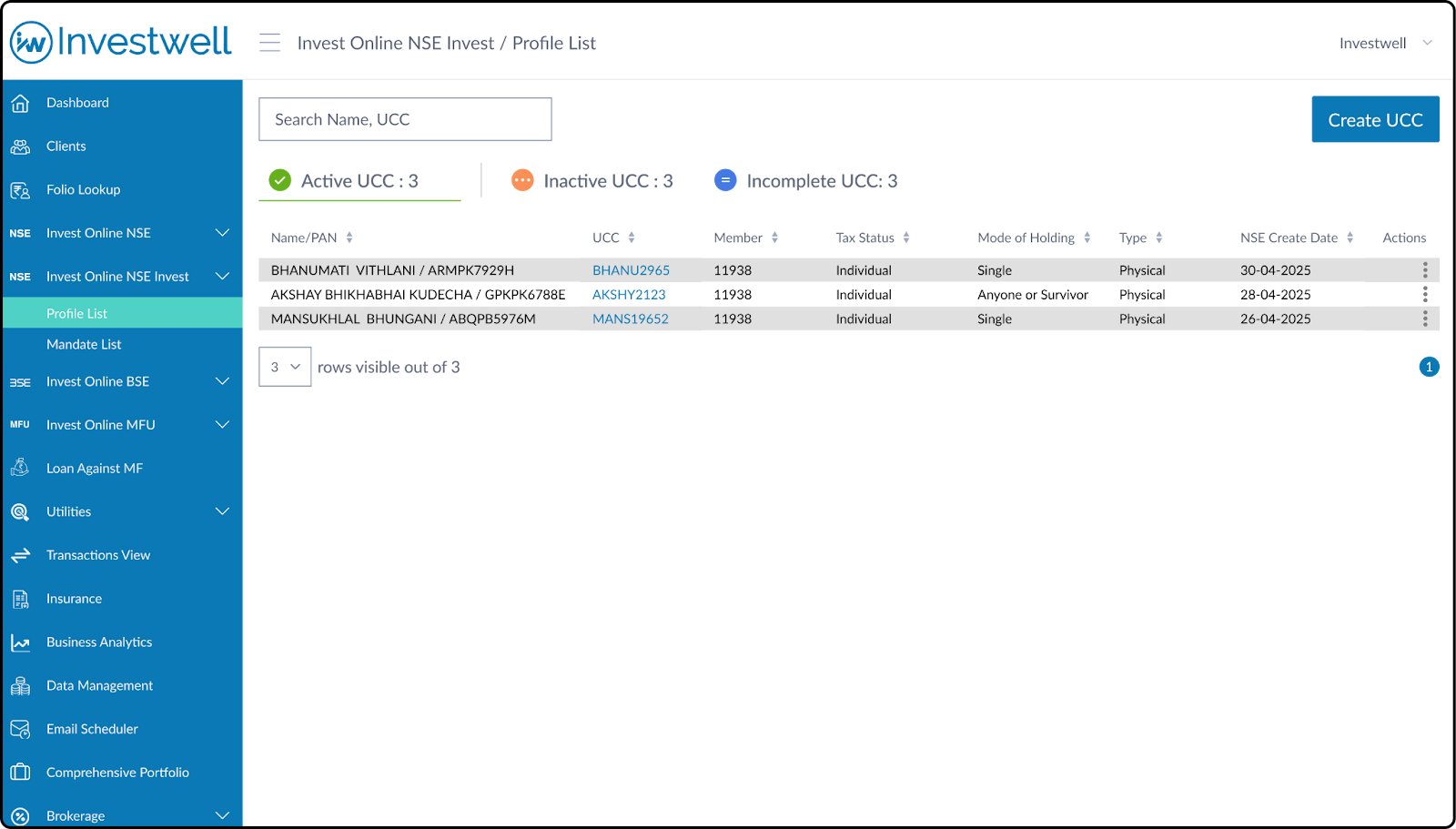Collapse the Invest Online NSE Invest chevron
1456x829 pixels.
222,277
